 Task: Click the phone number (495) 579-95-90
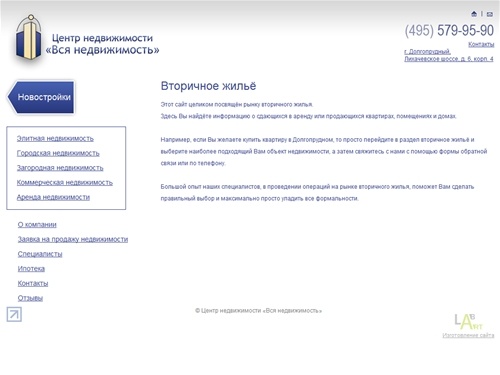click(449, 30)
